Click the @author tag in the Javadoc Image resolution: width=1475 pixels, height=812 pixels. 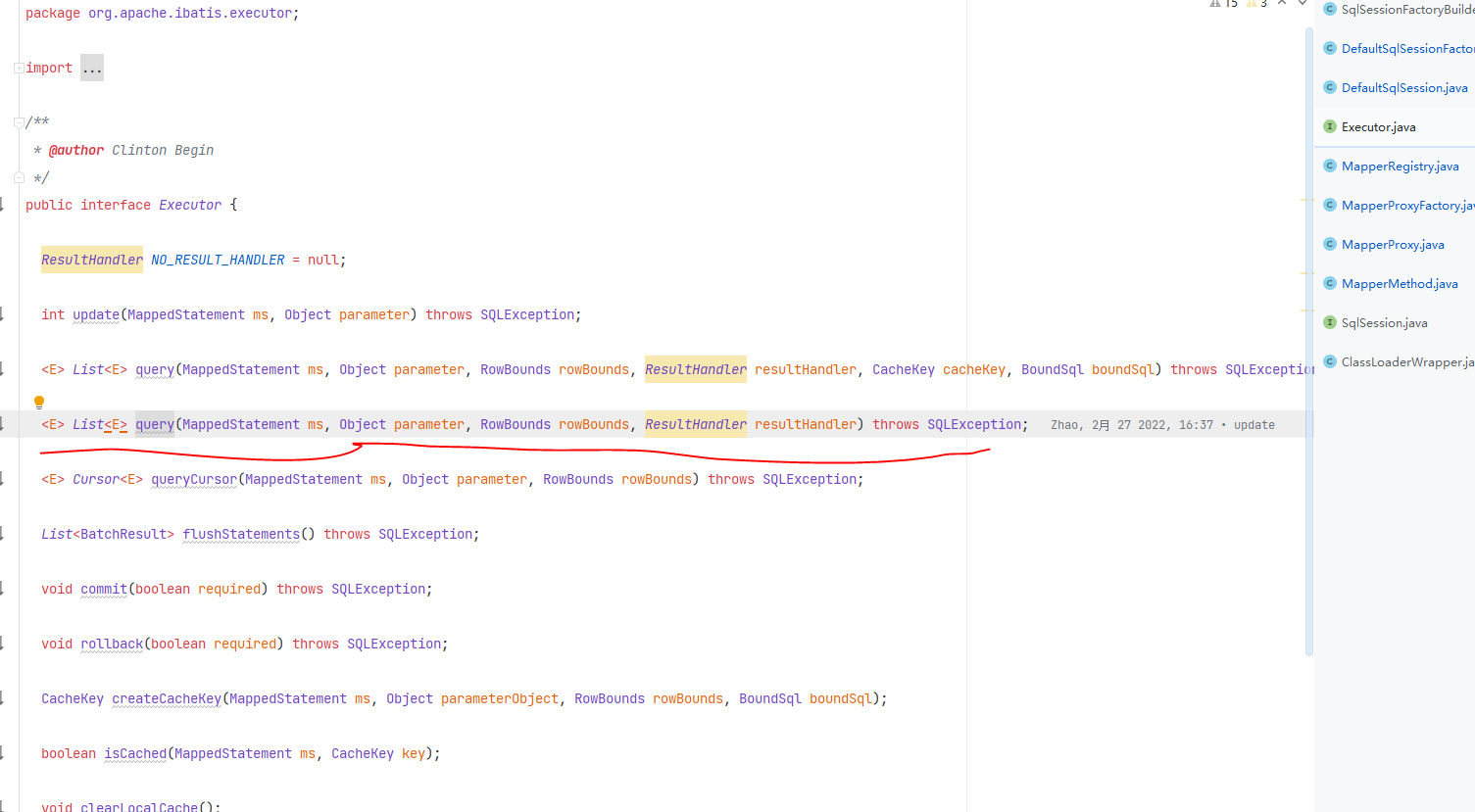pos(76,150)
